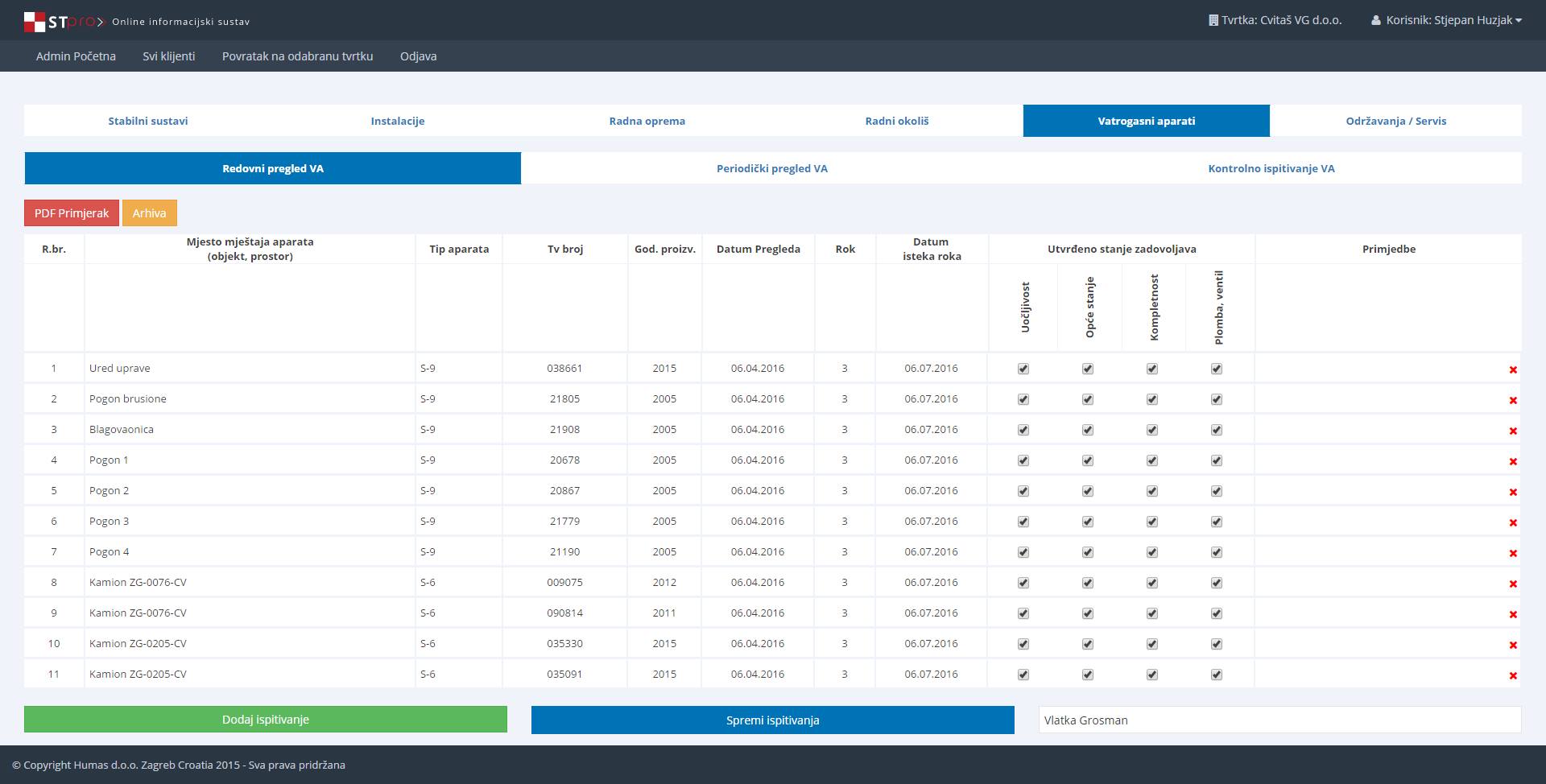The width and height of the screenshot is (1546, 784).
Task: Delete row 11 with Tv broj 035091
Action: tap(1513, 675)
